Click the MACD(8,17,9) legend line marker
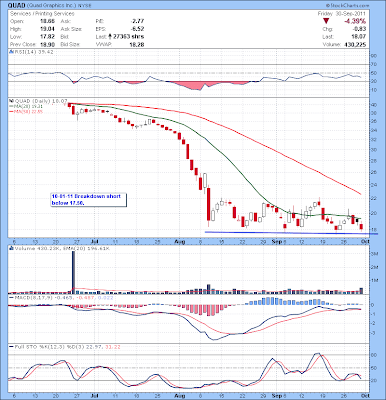This screenshot has width=386, height=400. [11, 297]
